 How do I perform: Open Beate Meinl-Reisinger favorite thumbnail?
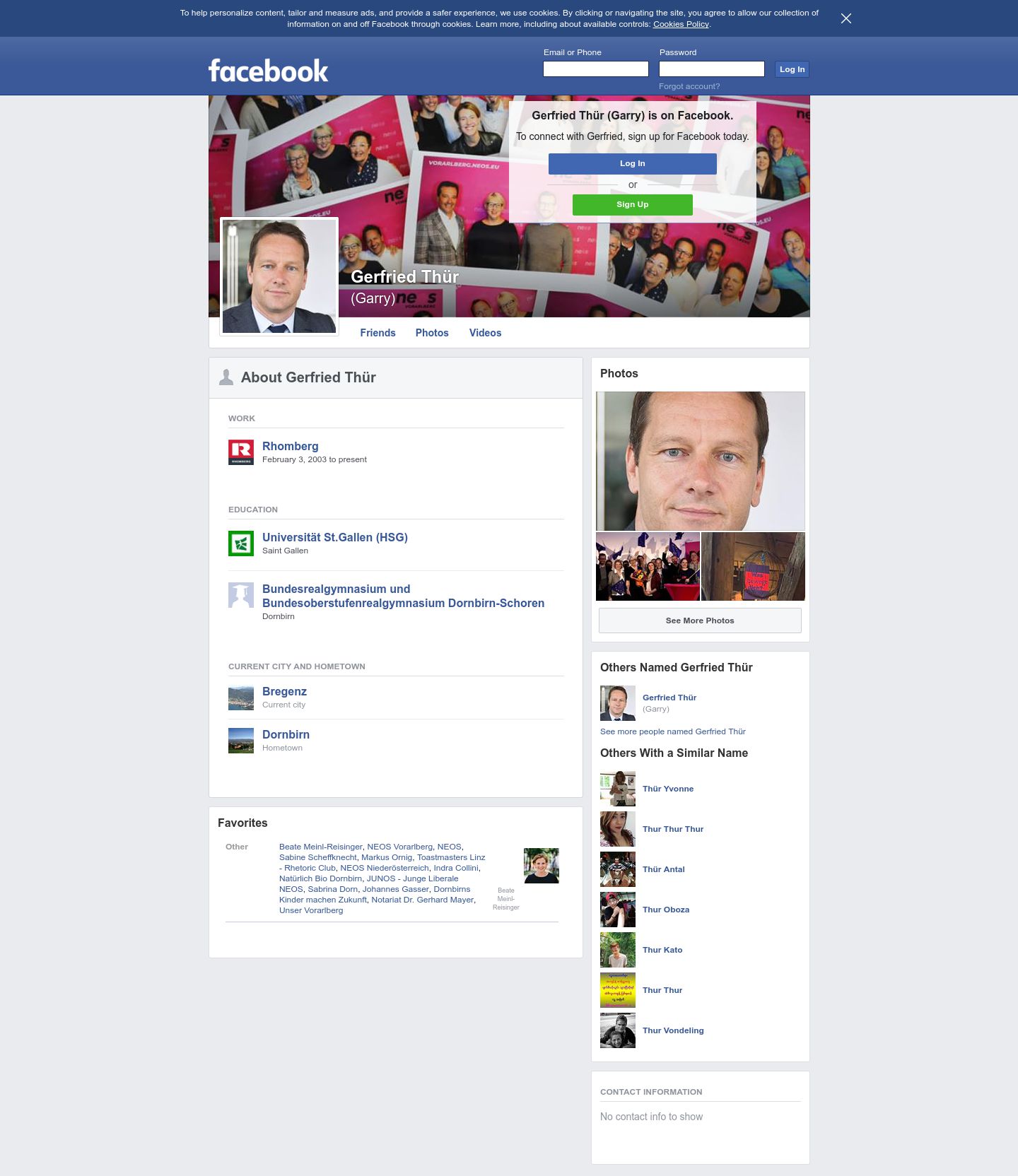pyautogui.click(x=542, y=866)
